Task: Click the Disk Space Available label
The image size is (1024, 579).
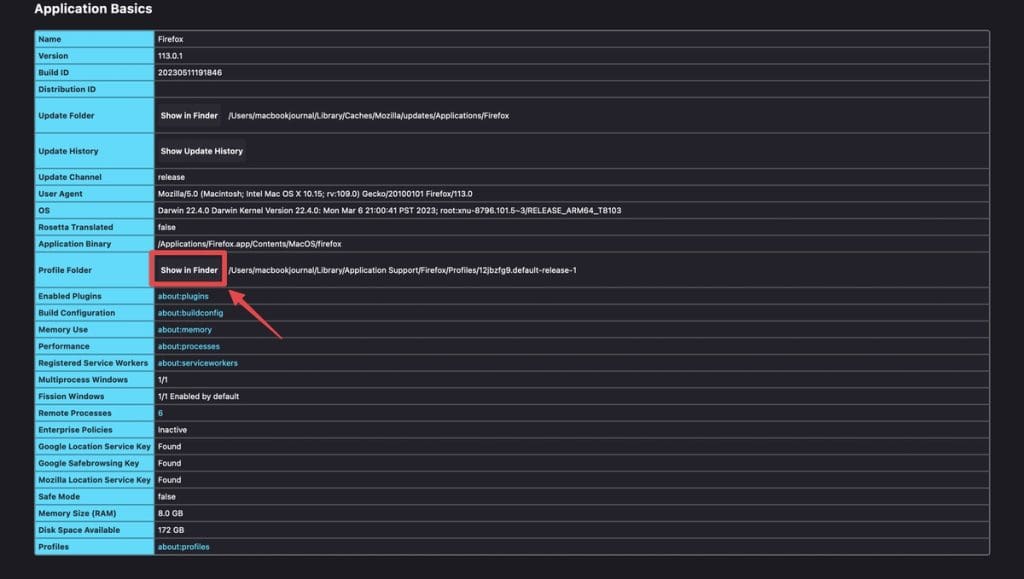Action: 79,530
